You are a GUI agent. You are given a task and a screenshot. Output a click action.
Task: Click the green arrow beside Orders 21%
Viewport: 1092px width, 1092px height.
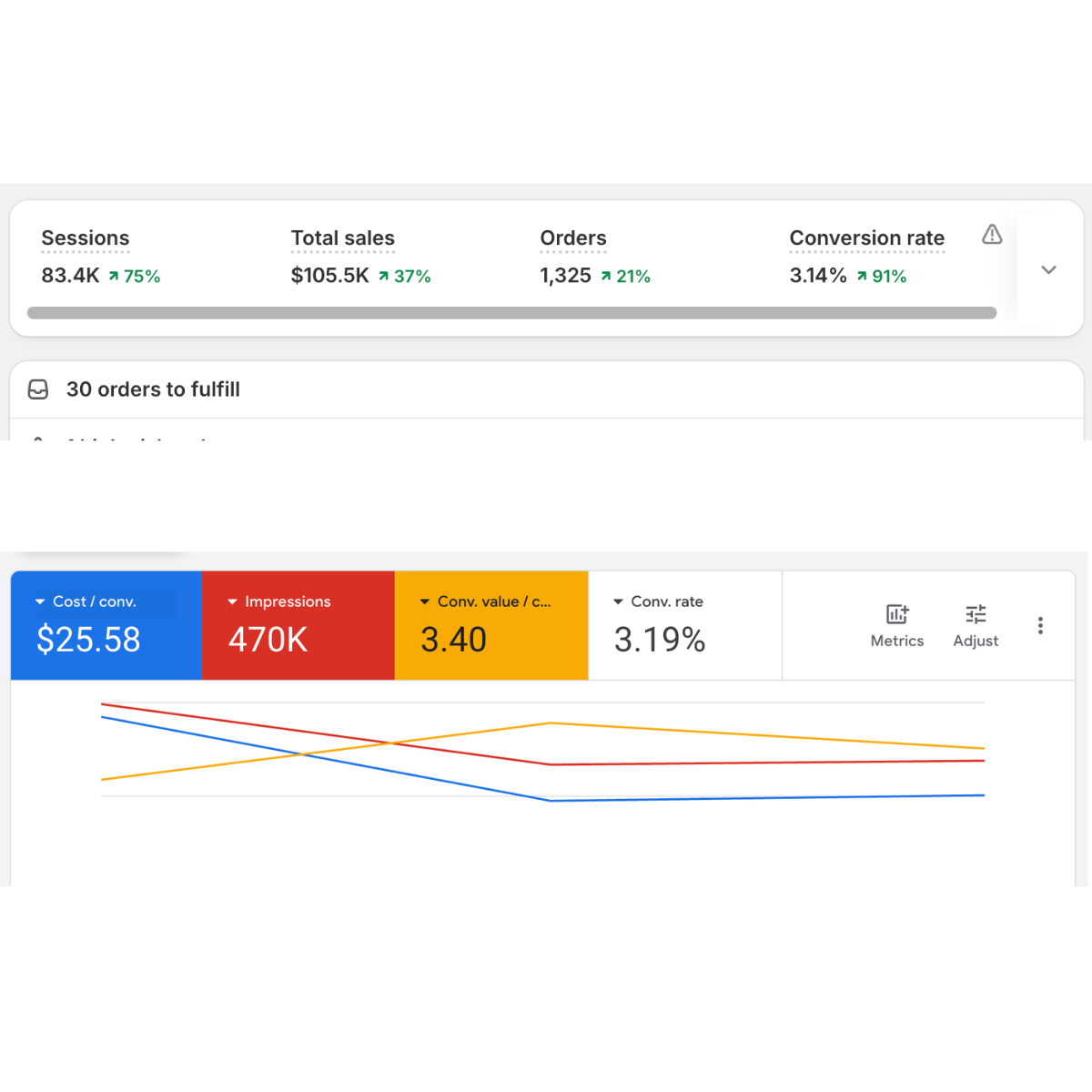click(x=606, y=276)
